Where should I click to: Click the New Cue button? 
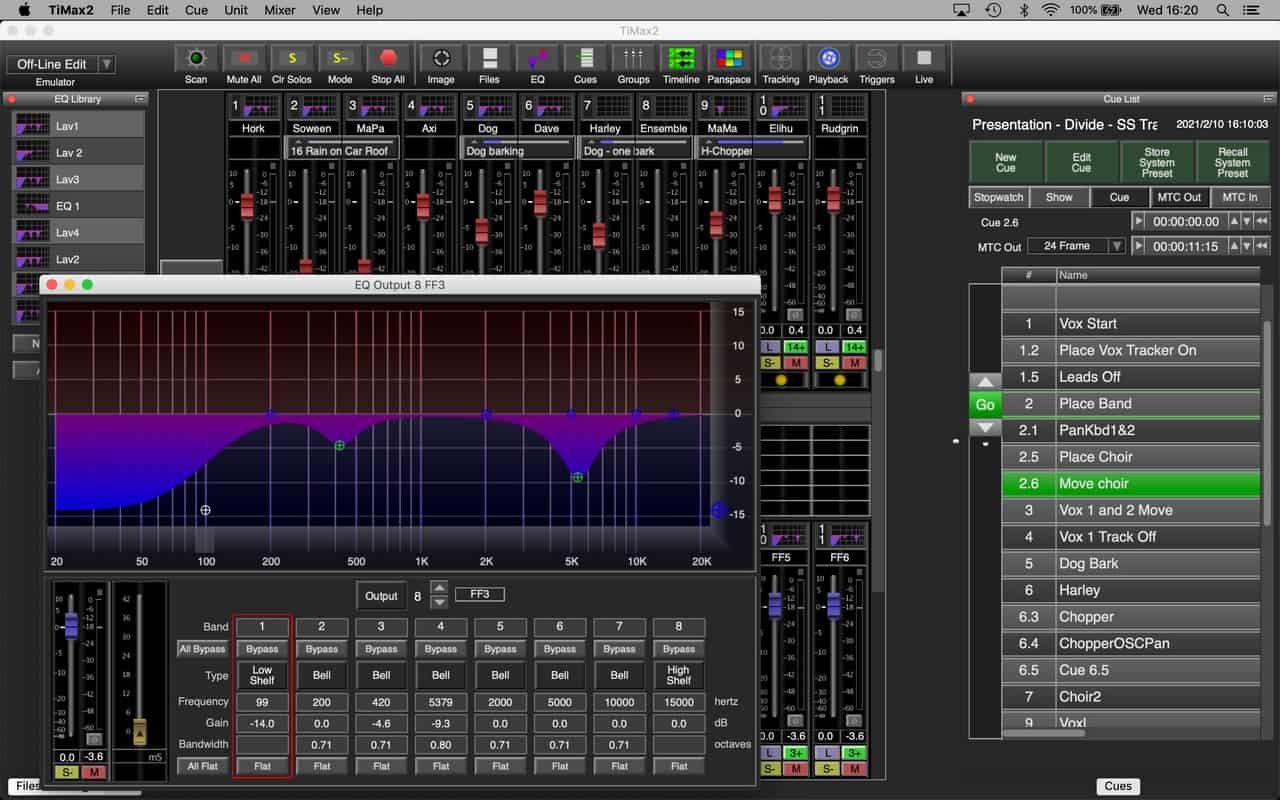tap(1005, 162)
